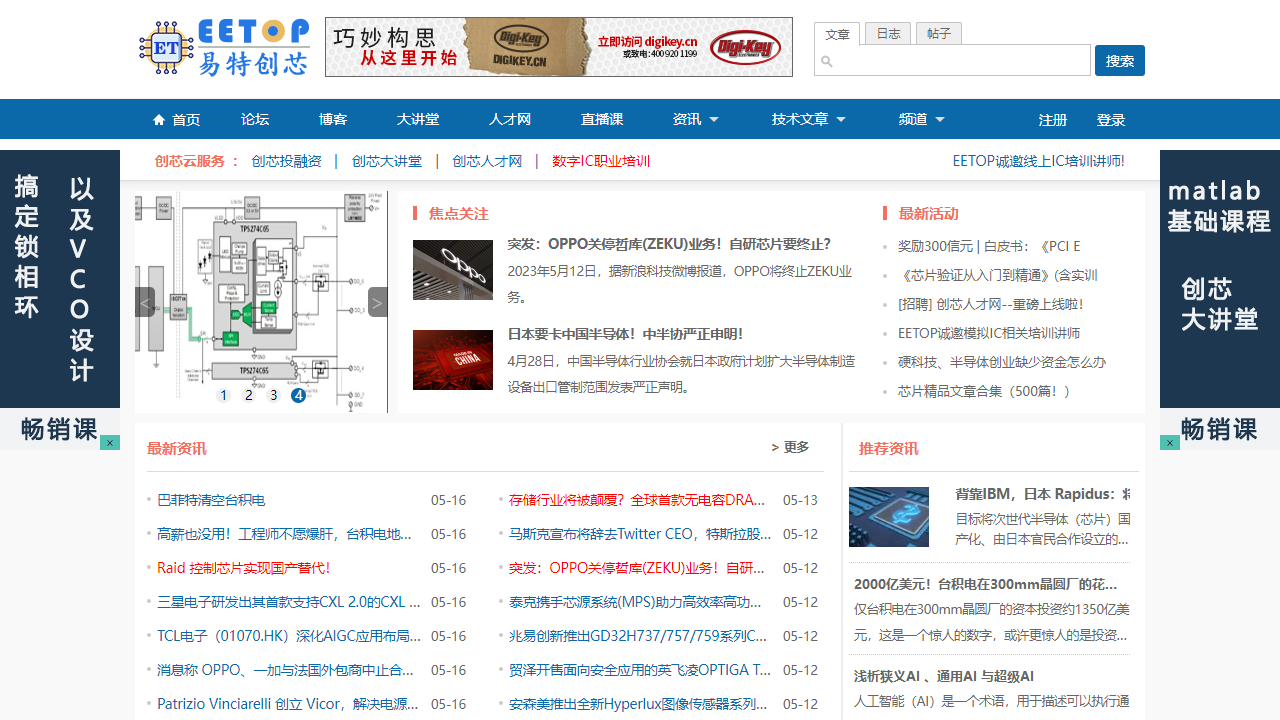This screenshot has height=720, width=1280.
Task: Open activity 《芯片验证从入门到精通》
Action: pos(998,275)
